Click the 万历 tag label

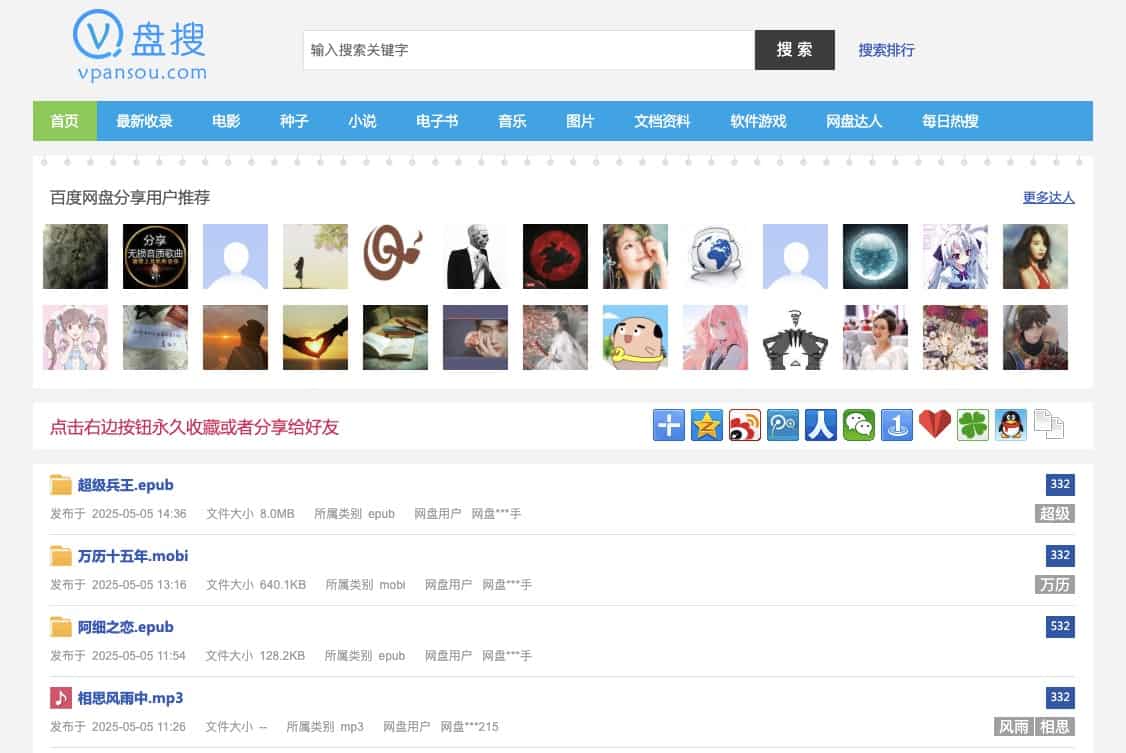coord(1054,584)
